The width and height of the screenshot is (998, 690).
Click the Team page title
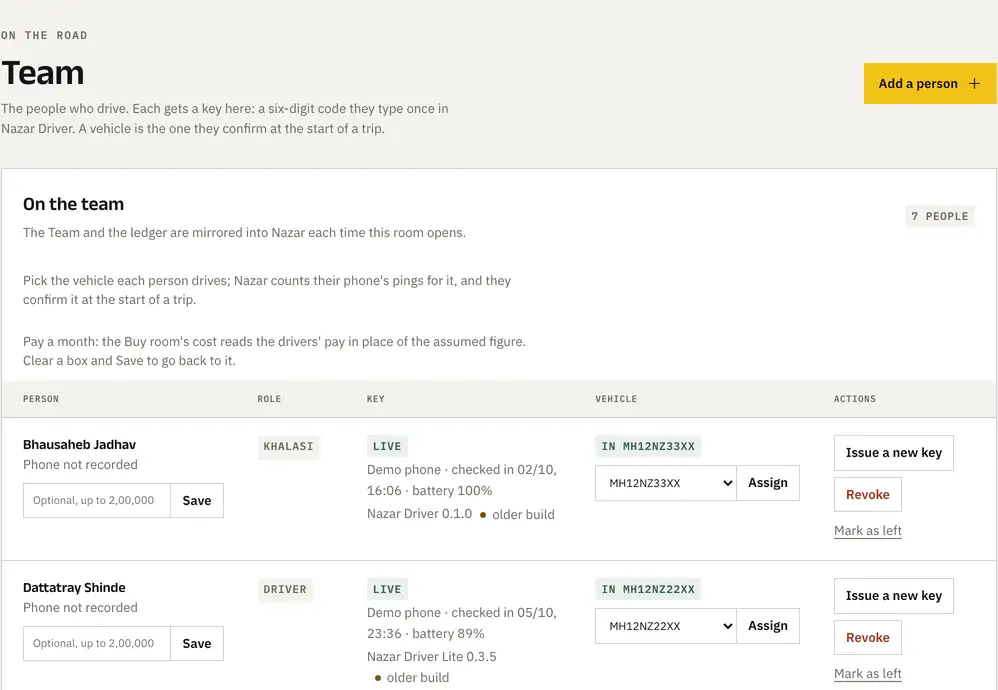click(x=43, y=73)
